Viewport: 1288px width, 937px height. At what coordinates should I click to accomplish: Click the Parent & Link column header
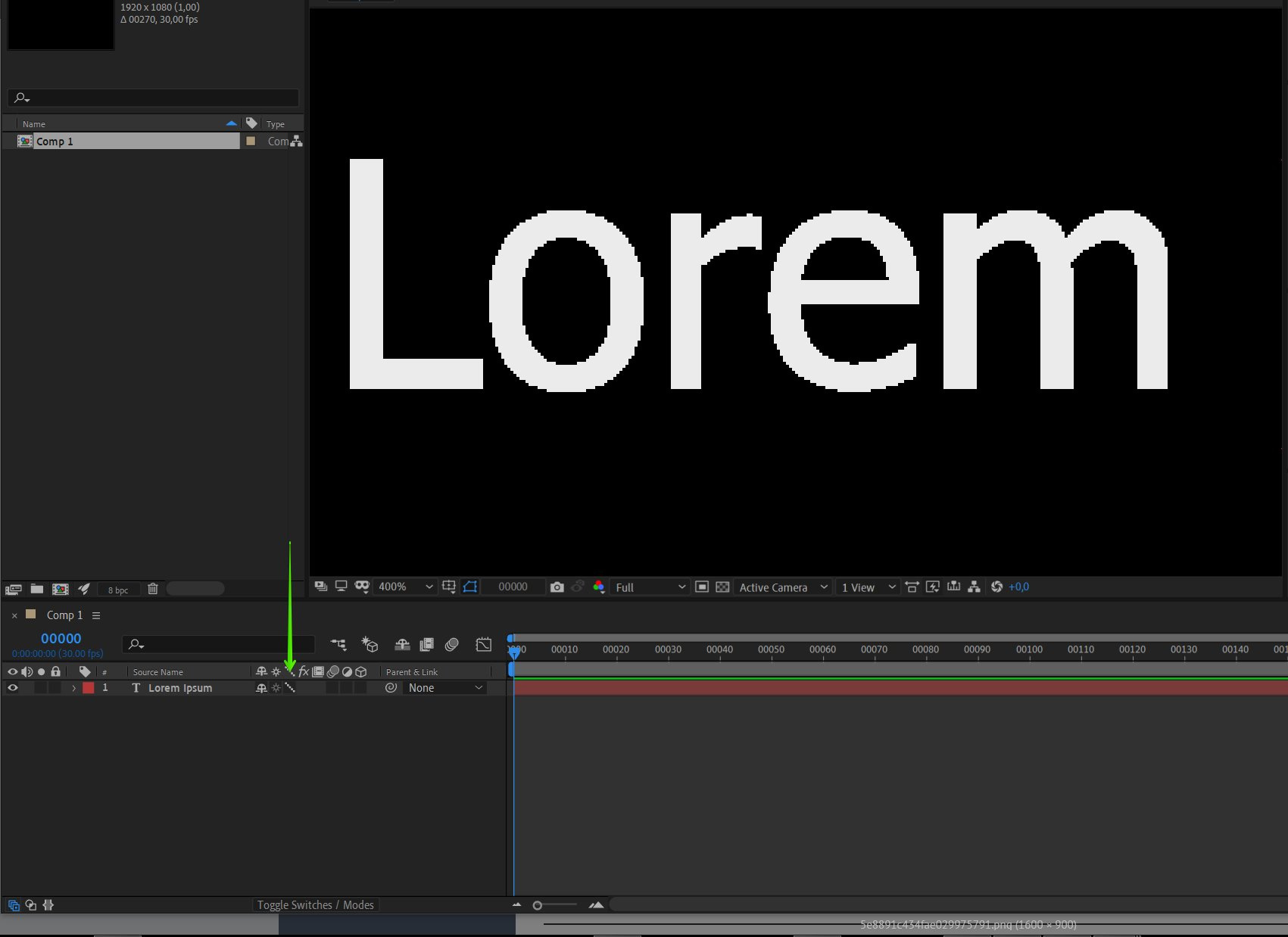tap(412, 671)
